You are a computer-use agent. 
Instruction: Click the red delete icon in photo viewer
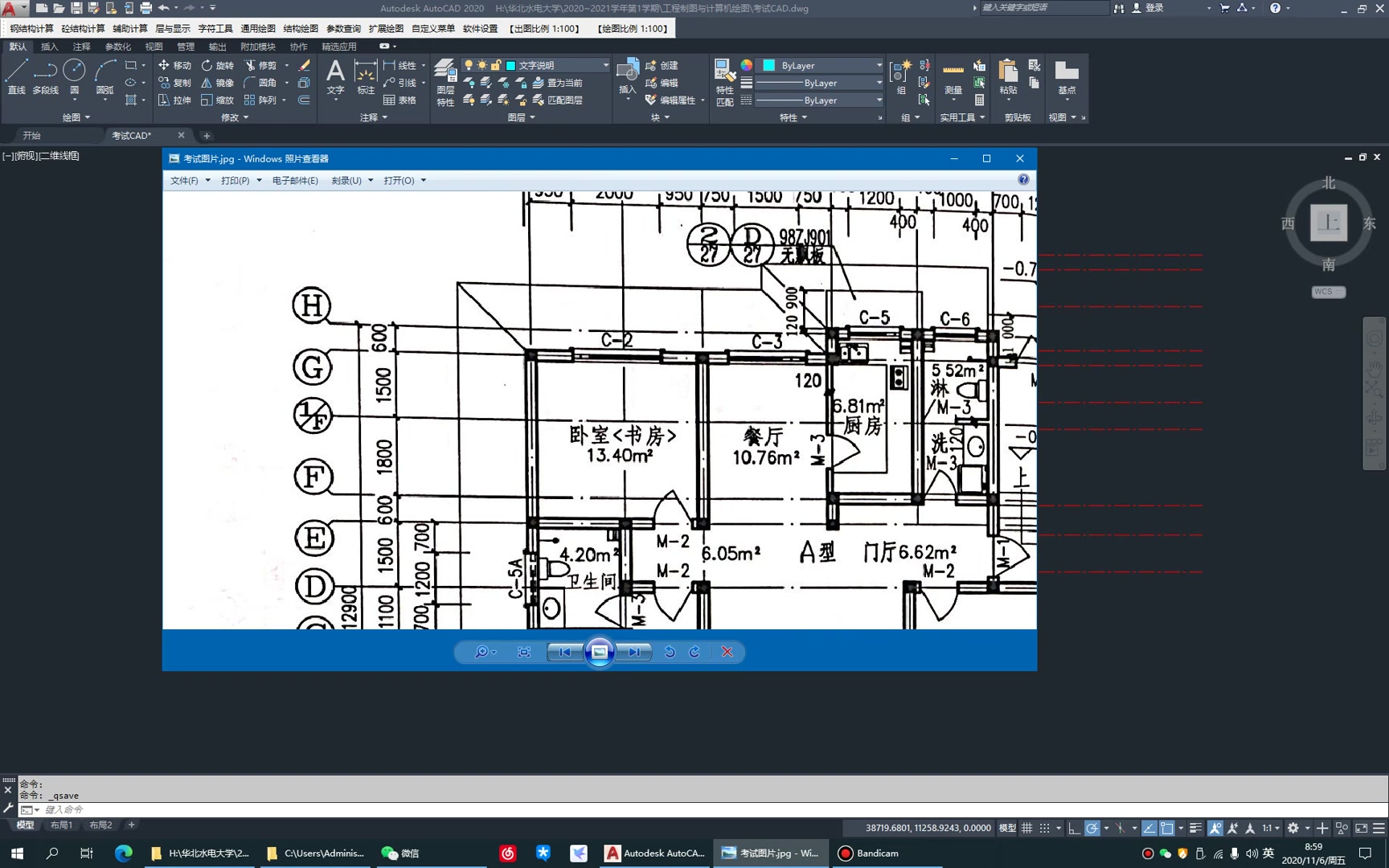click(727, 652)
